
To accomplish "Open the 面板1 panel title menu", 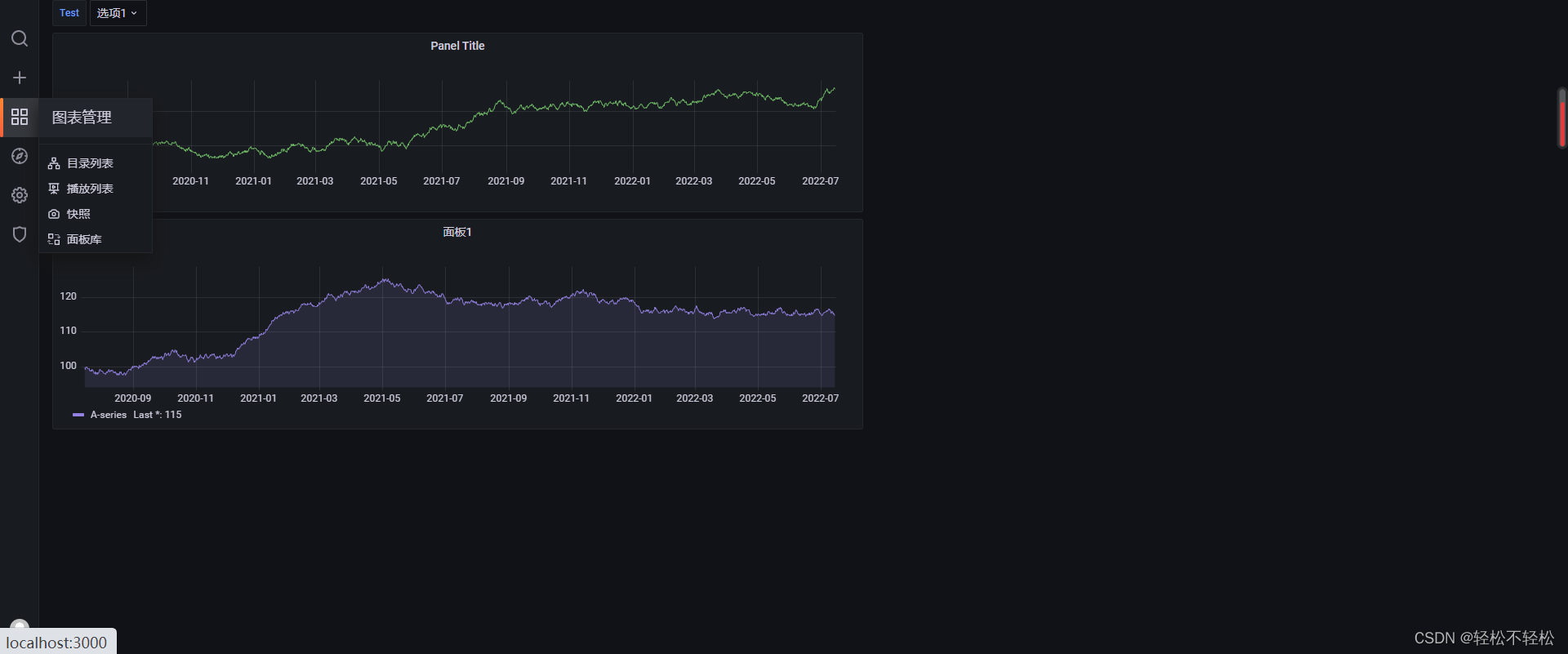I will [457, 232].
